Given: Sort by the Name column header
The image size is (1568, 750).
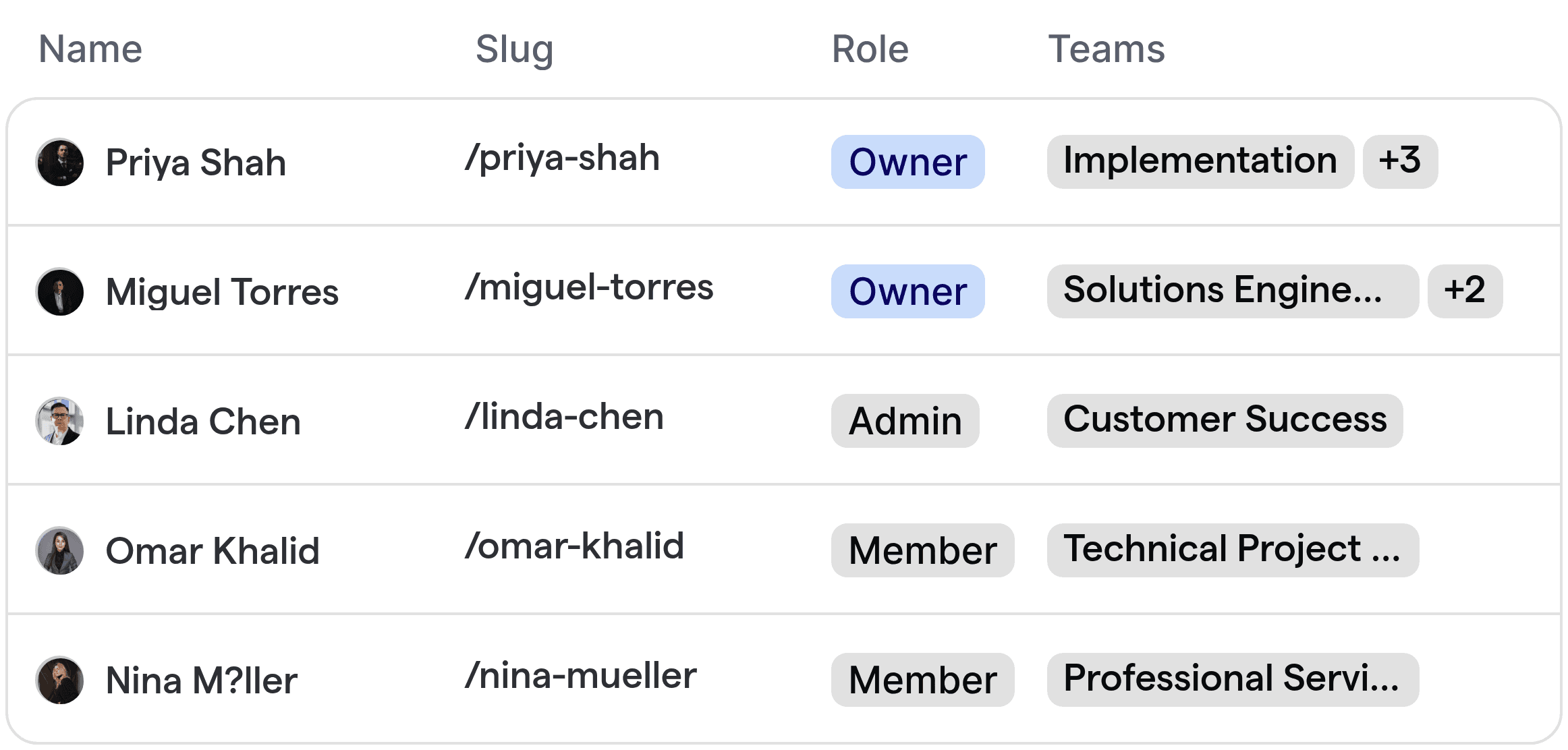Looking at the screenshot, I should 90,48.
